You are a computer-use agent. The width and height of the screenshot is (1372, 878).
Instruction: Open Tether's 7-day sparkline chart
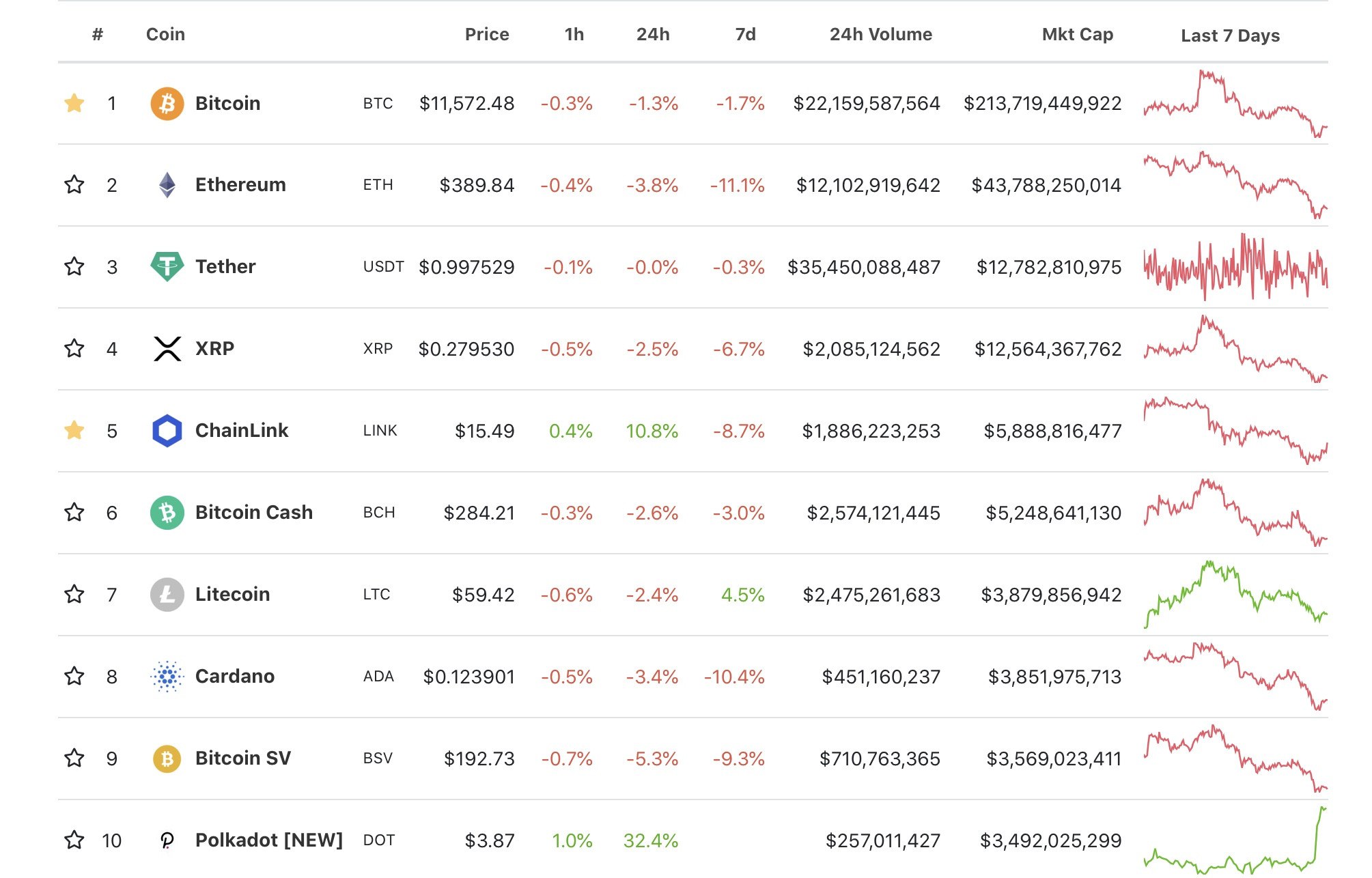pyautogui.click(x=1235, y=267)
